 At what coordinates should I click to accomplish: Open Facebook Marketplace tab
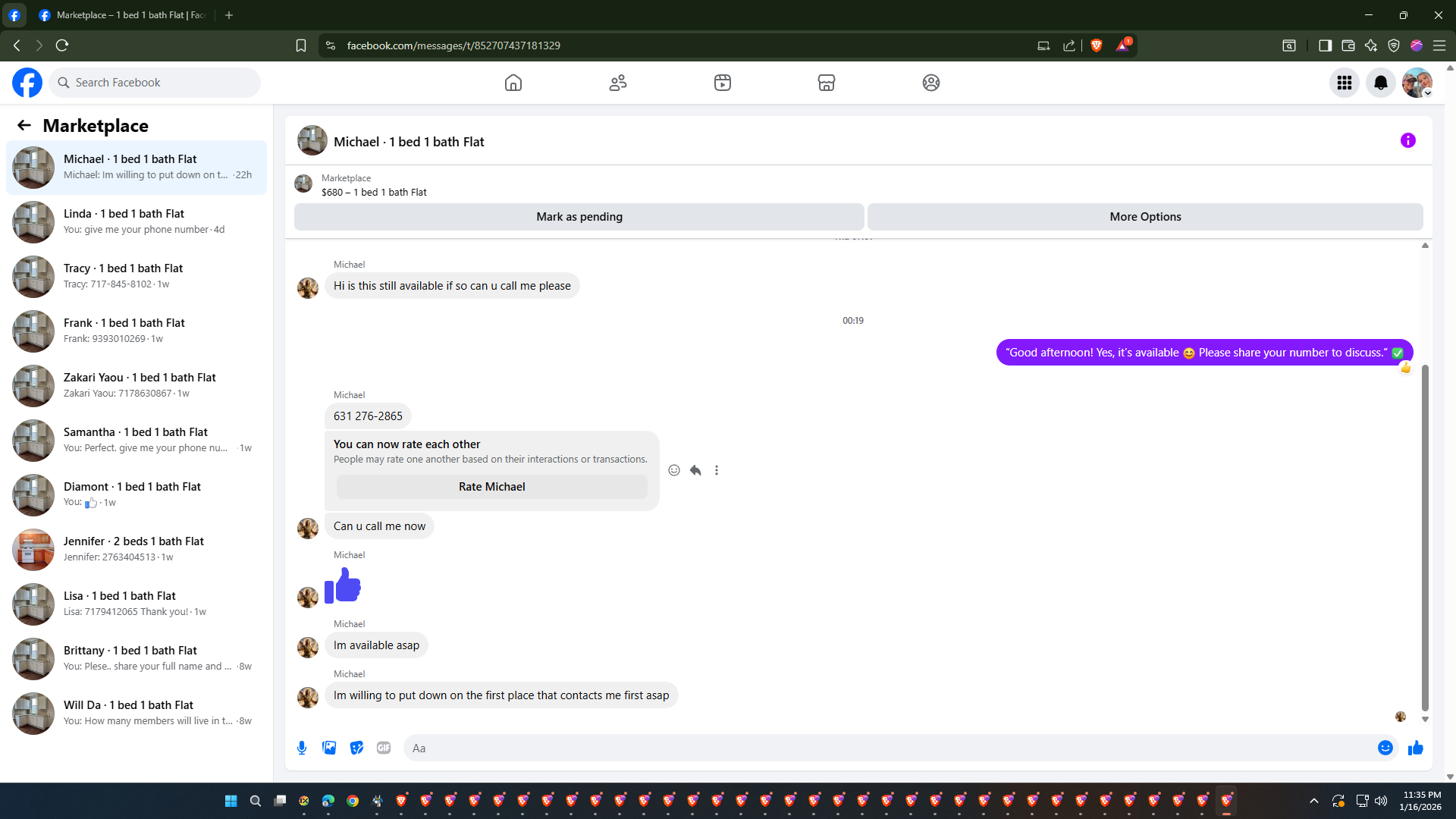point(826,83)
